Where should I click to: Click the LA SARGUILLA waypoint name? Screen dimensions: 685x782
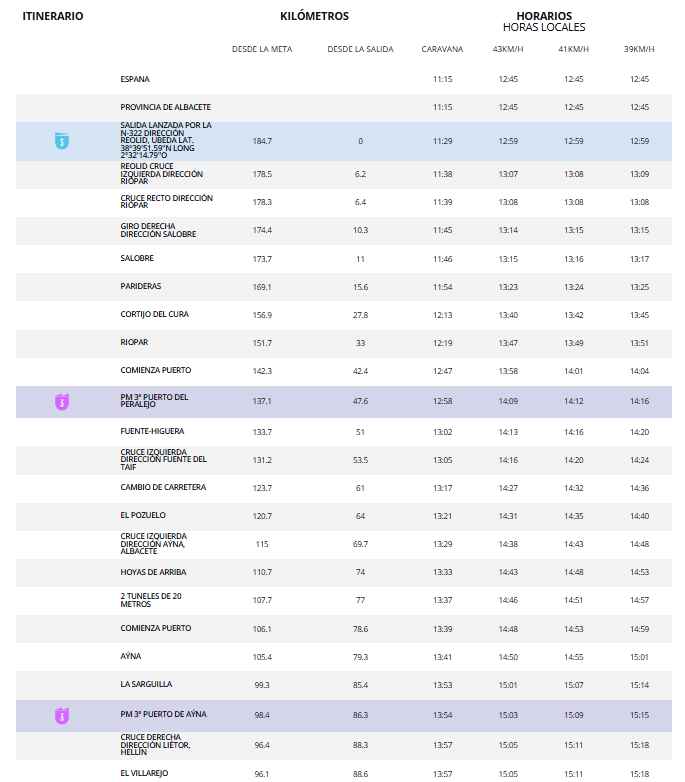(146, 684)
